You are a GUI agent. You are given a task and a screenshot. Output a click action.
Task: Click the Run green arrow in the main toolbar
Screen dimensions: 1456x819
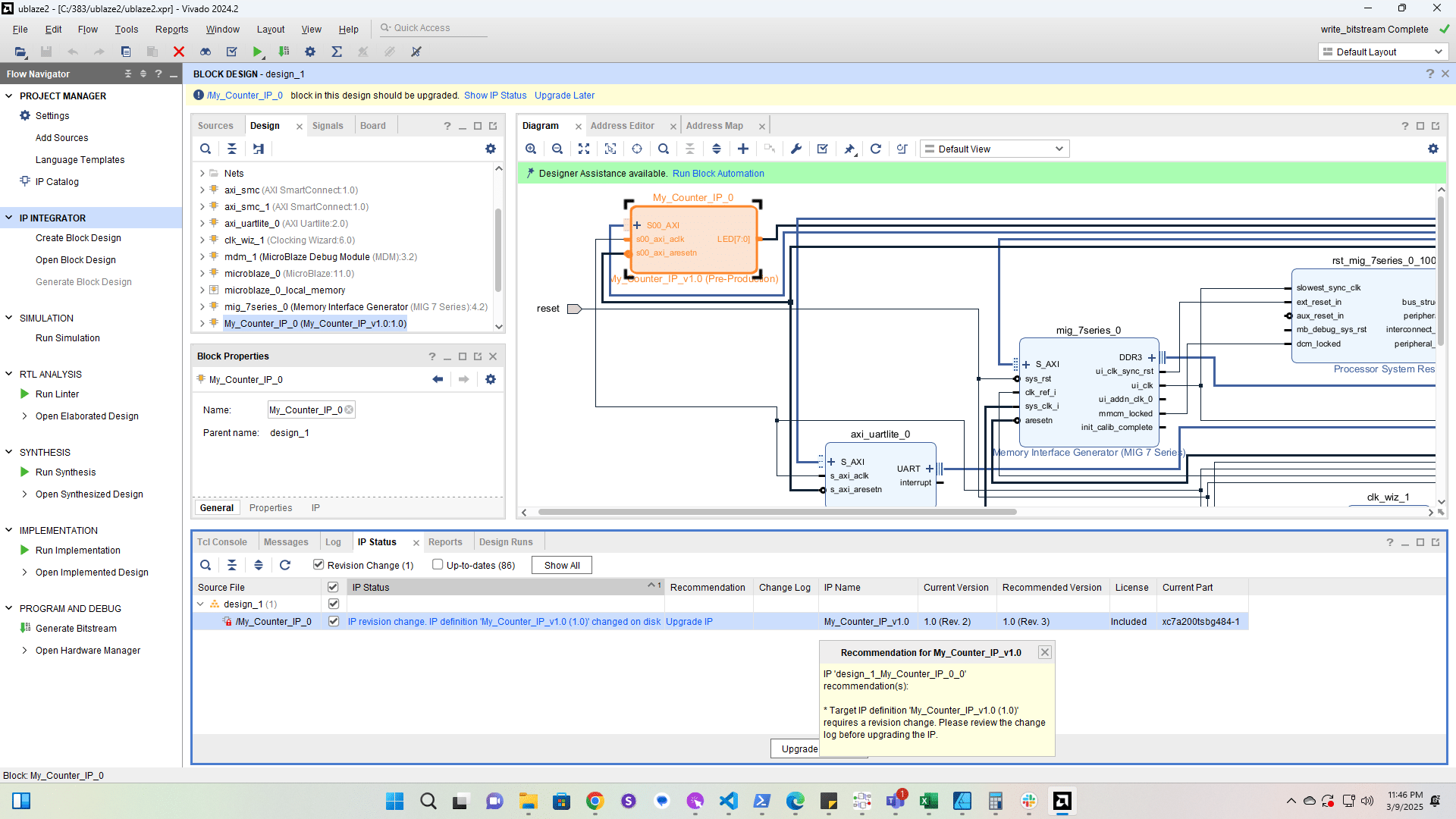pos(258,52)
